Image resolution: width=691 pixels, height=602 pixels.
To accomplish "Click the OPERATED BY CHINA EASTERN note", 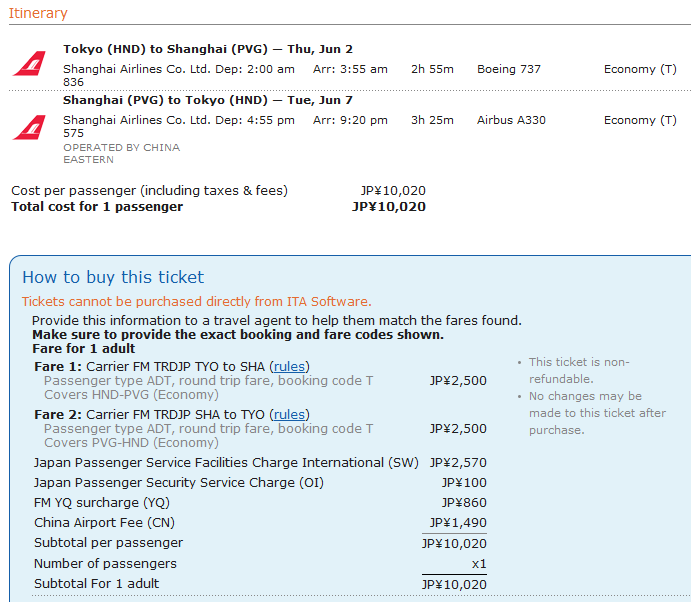I will [121, 153].
